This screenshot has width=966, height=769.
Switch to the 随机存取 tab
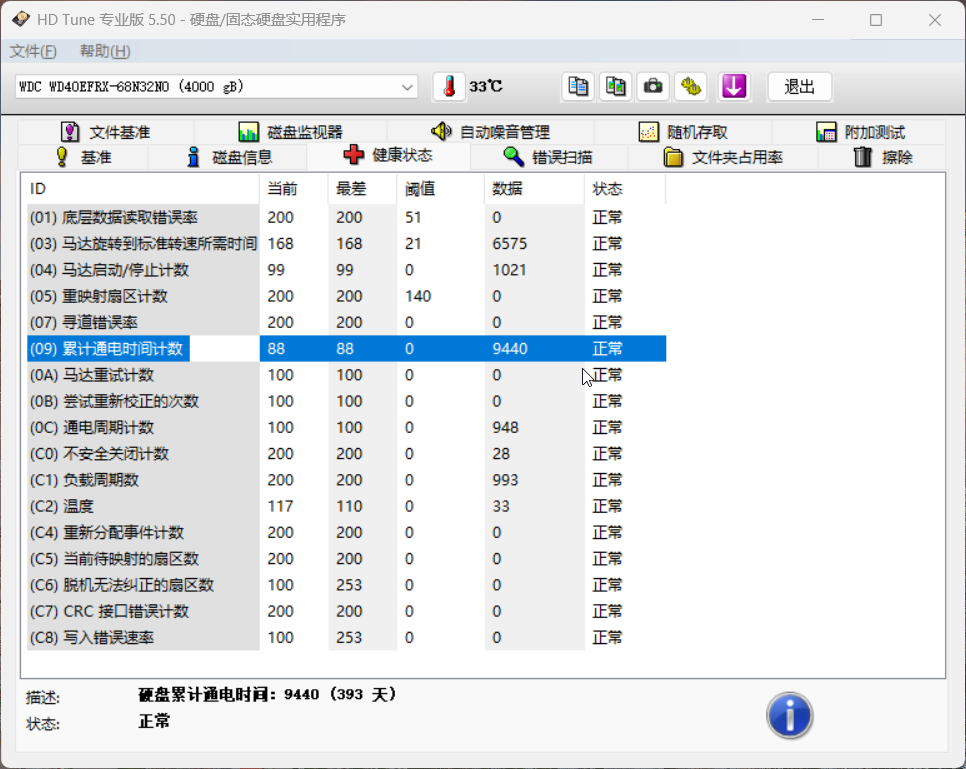(683, 132)
